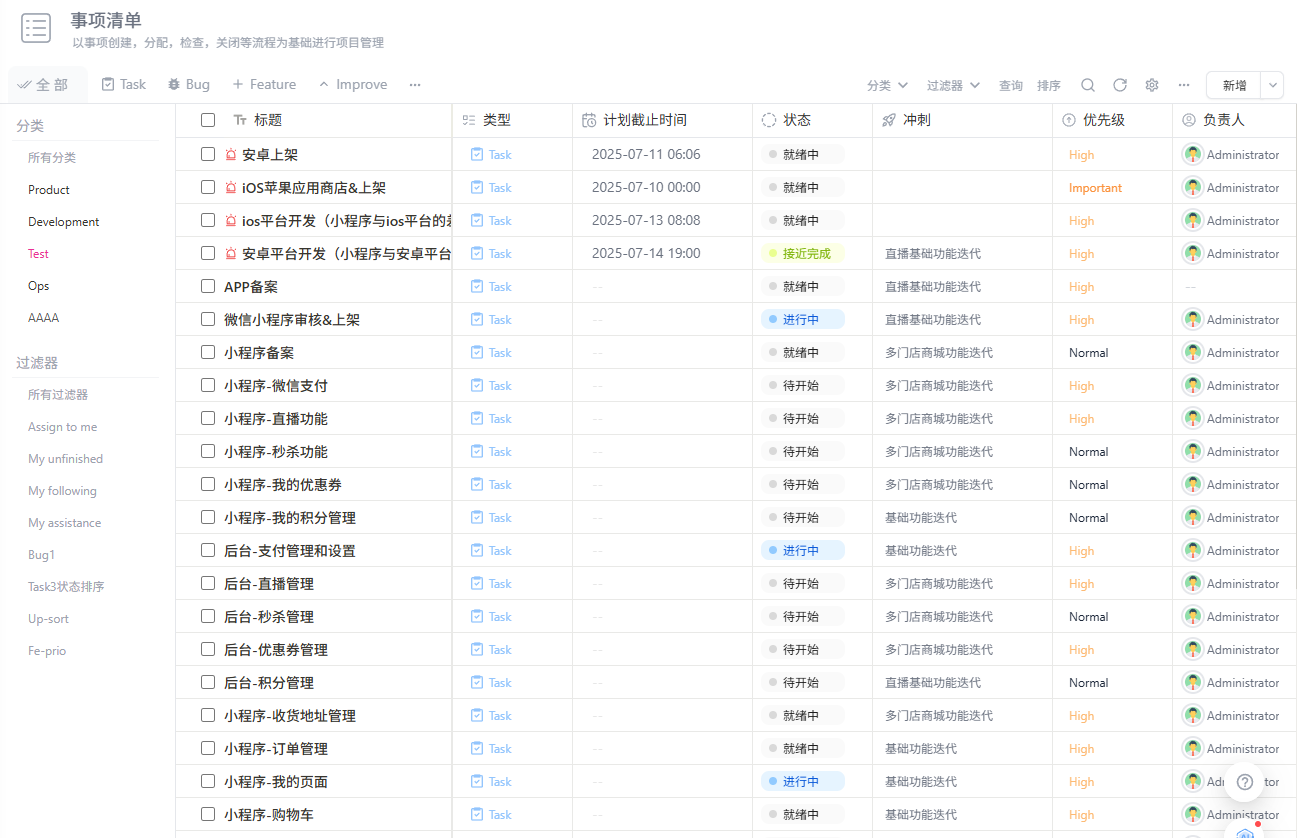Check the box for 安卓上架
The width and height of the screenshot is (1297, 838).
(x=208, y=155)
